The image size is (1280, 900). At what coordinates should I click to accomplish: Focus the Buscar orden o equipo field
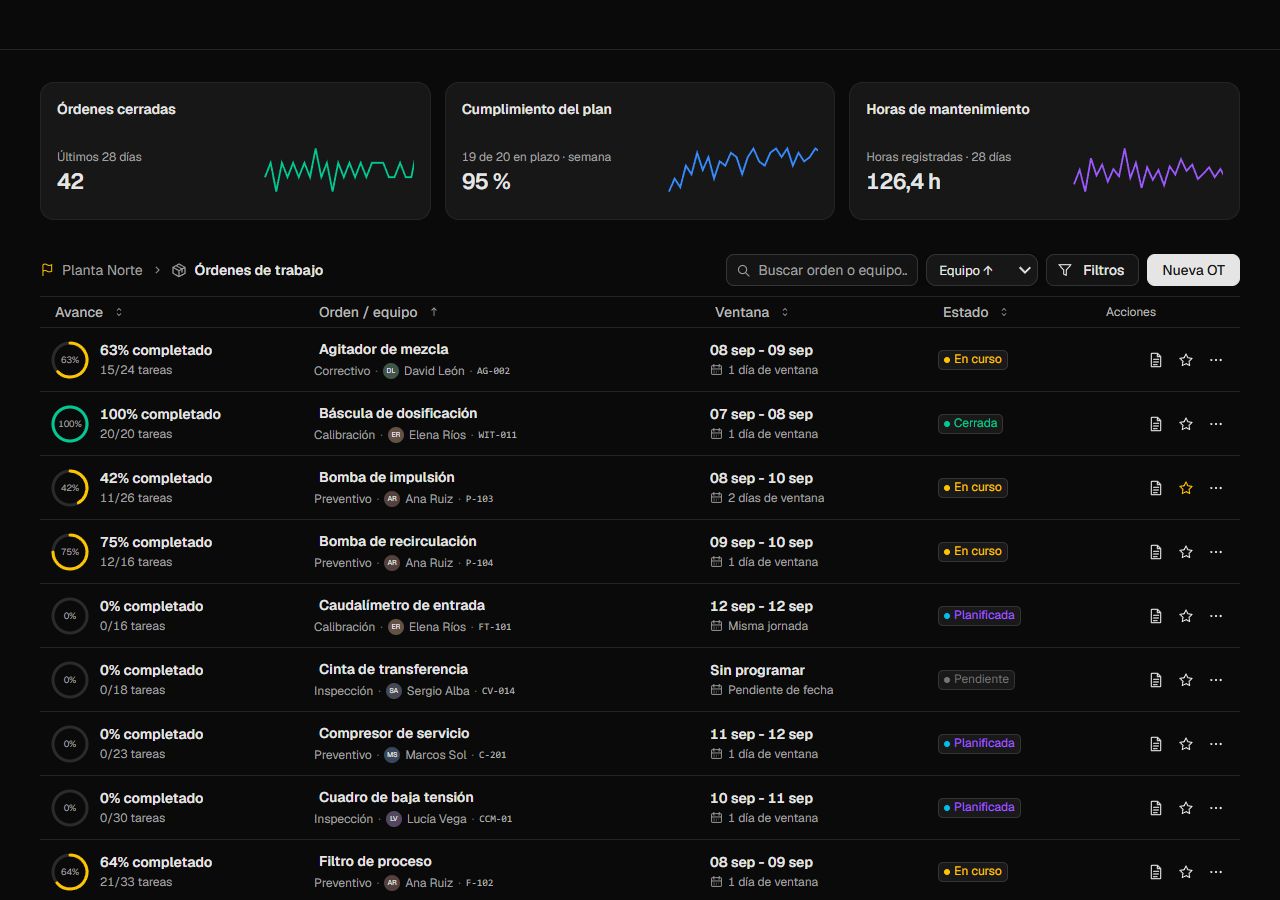click(822, 270)
